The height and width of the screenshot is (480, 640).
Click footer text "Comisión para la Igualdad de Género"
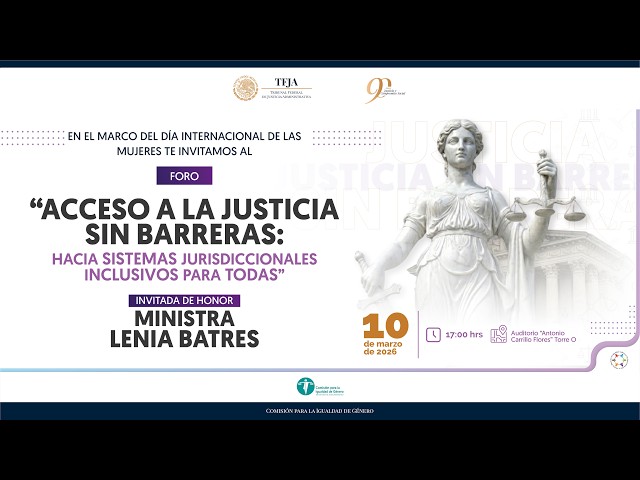pos(320,411)
